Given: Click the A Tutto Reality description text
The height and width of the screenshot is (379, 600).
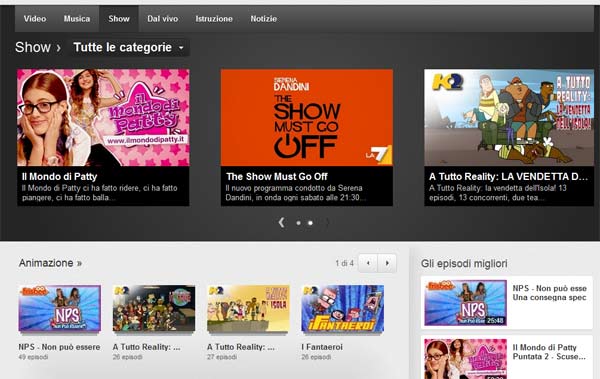Looking at the screenshot, I should 498,193.
